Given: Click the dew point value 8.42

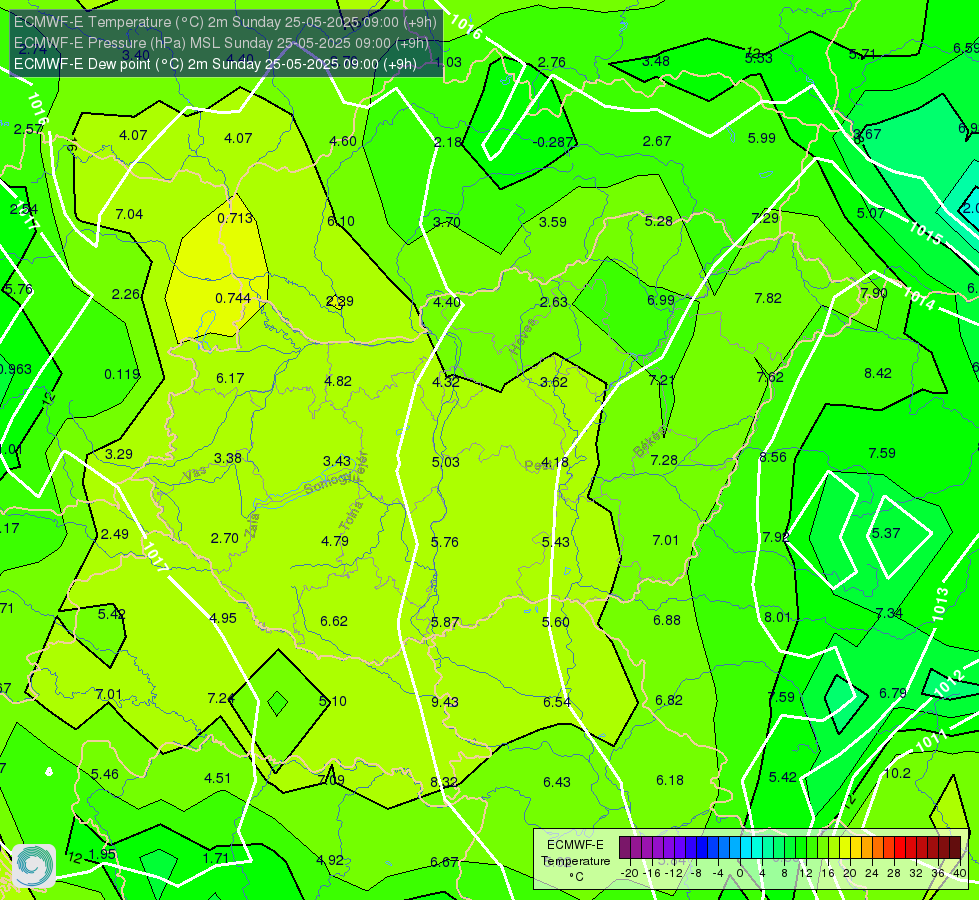Looking at the screenshot, I should pos(878,373).
